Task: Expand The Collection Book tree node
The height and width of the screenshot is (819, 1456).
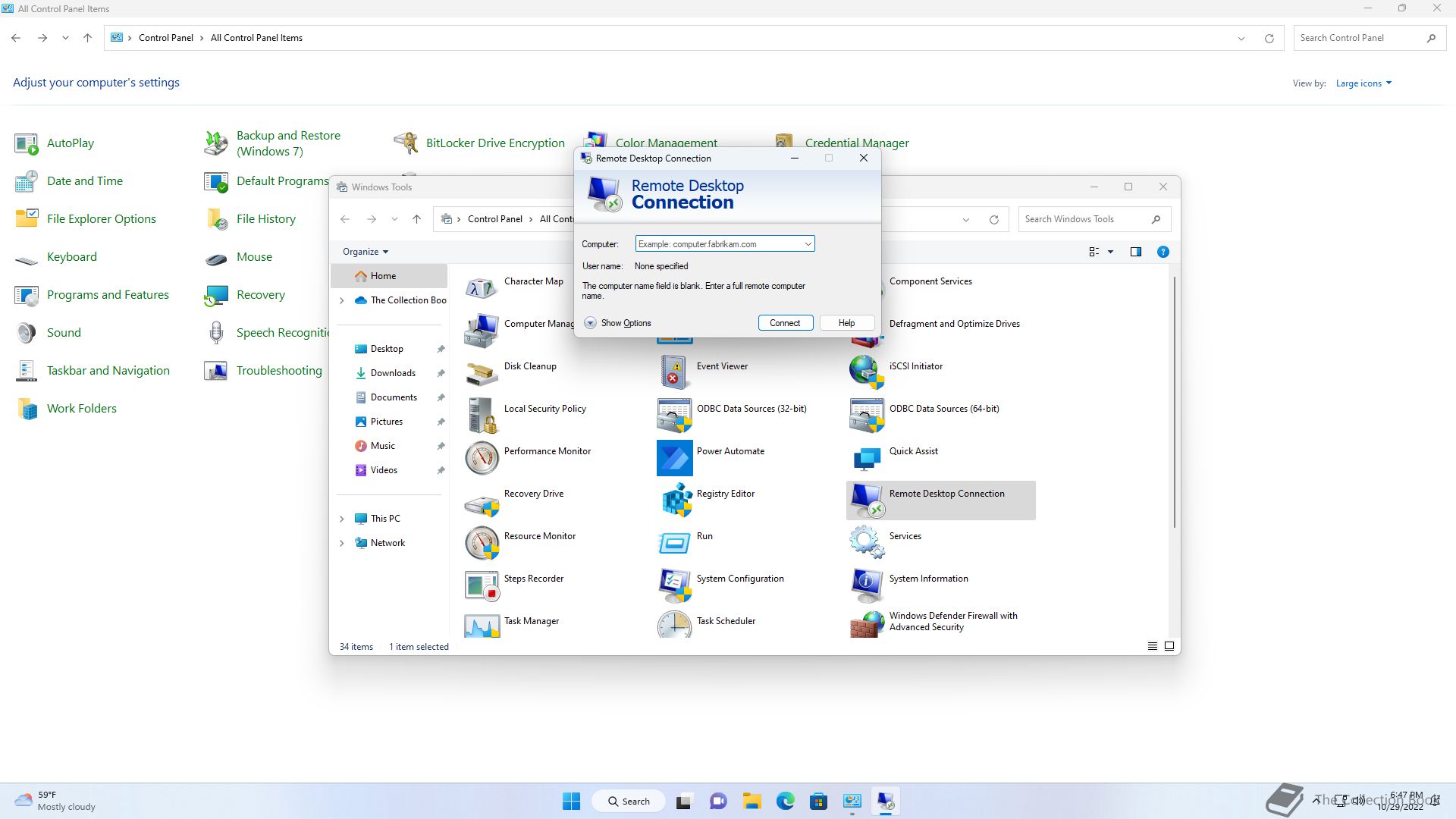Action: point(341,300)
